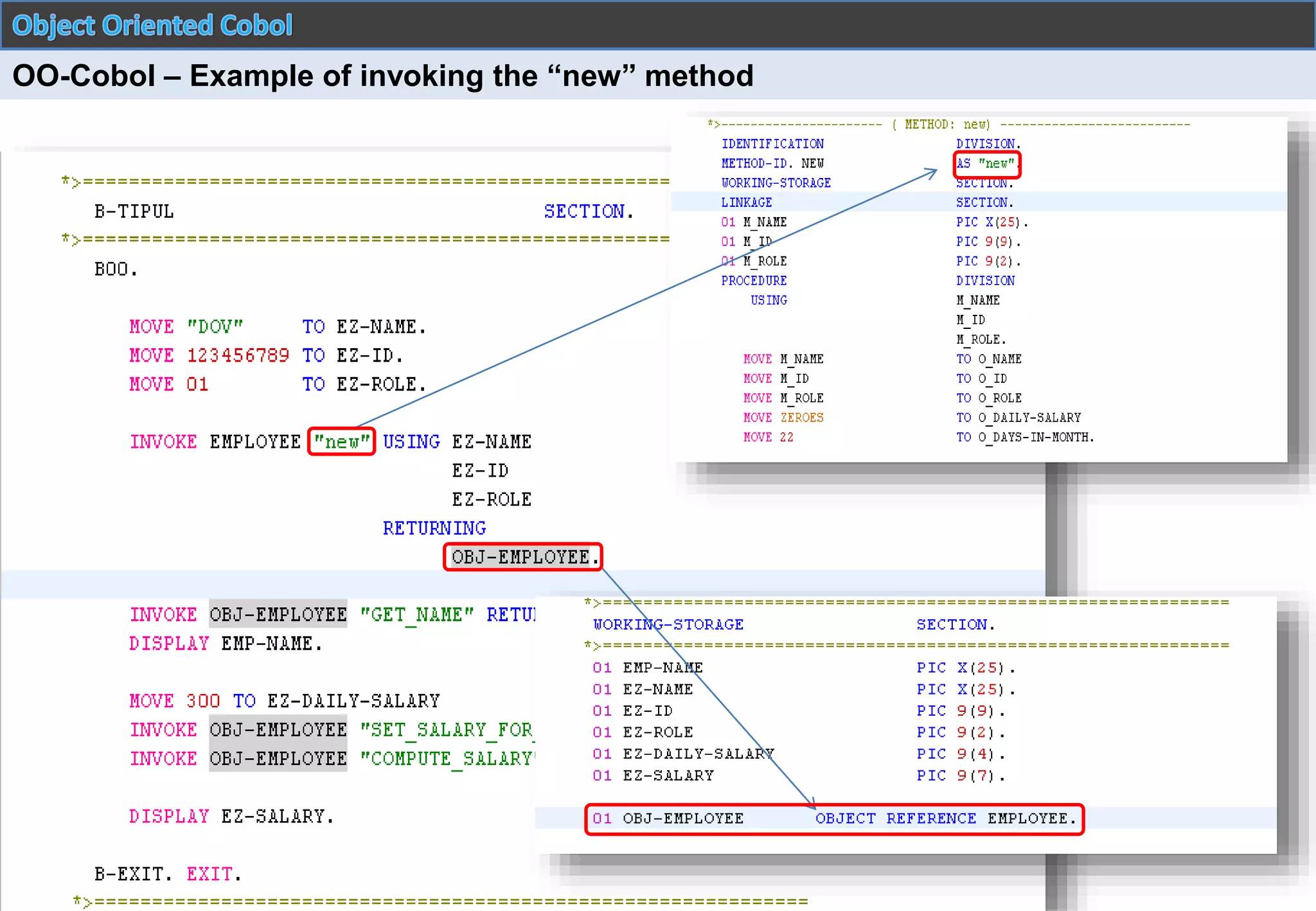Click the "GET_NAME" method literal

(x=416, y=615)
